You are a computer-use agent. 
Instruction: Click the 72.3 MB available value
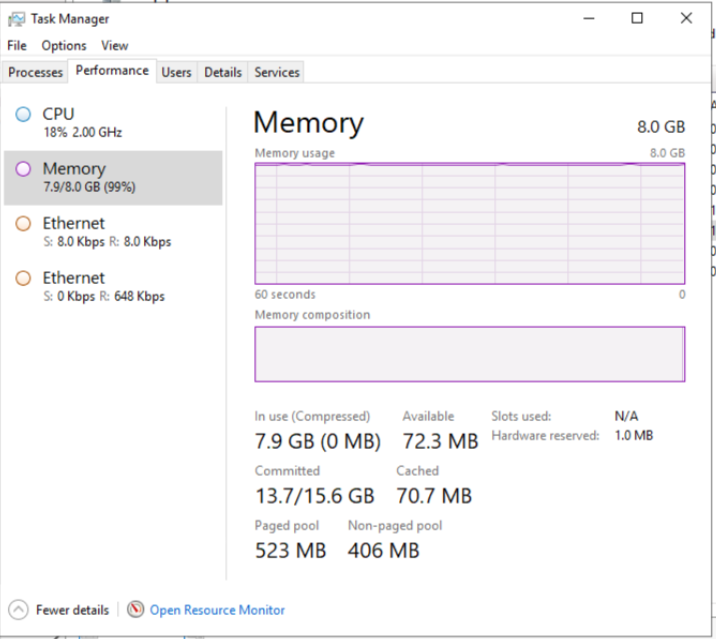440,441
